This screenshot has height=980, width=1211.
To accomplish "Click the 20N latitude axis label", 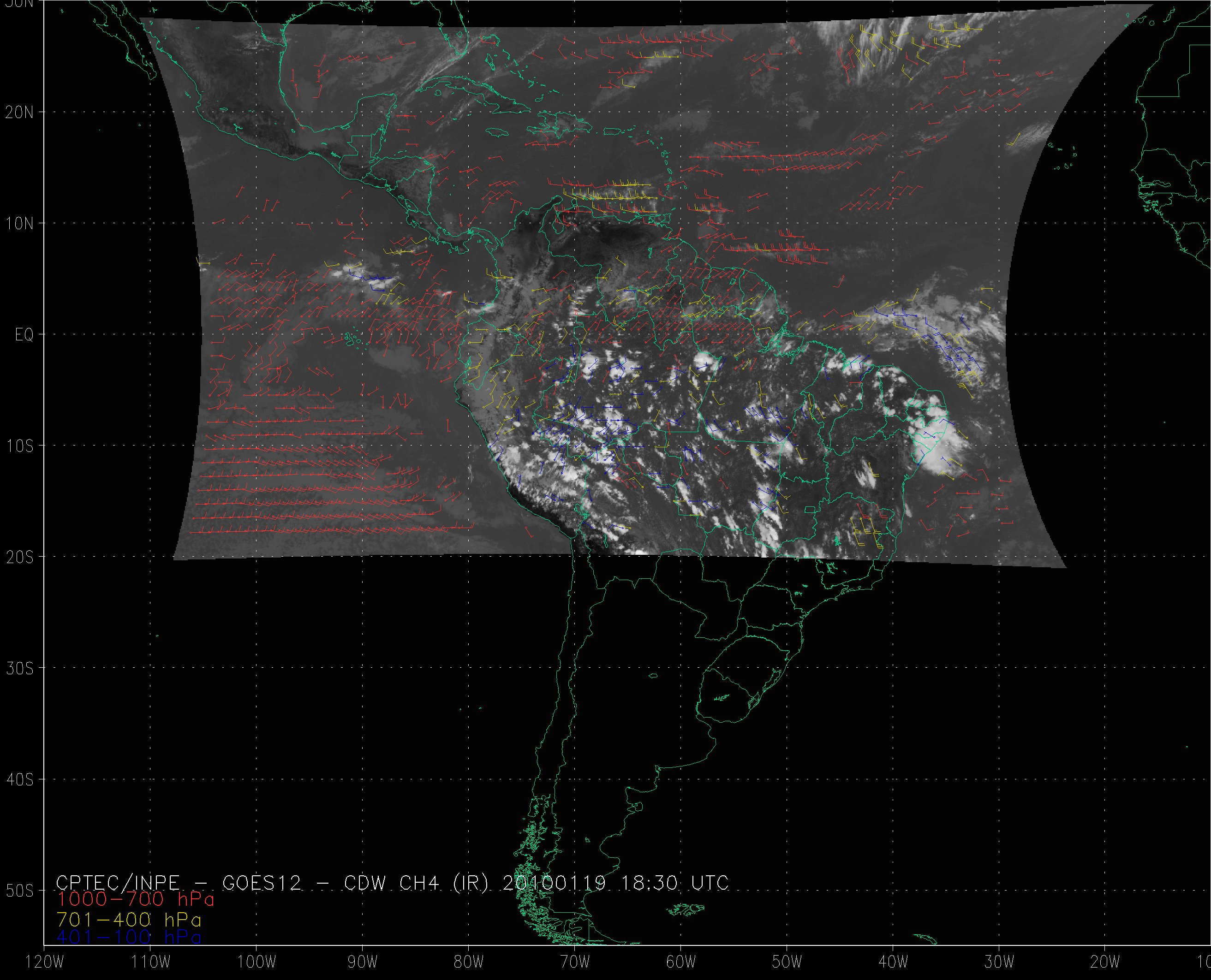I will [20, 113].
